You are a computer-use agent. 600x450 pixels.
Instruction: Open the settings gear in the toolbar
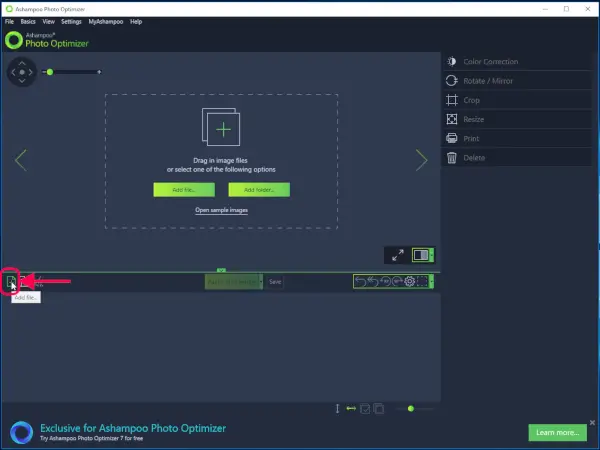(410, 282)
